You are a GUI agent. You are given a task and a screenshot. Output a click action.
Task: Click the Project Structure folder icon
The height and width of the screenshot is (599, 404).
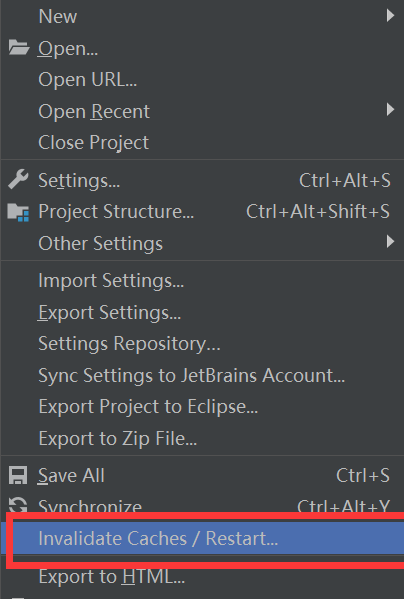(18, 212)
